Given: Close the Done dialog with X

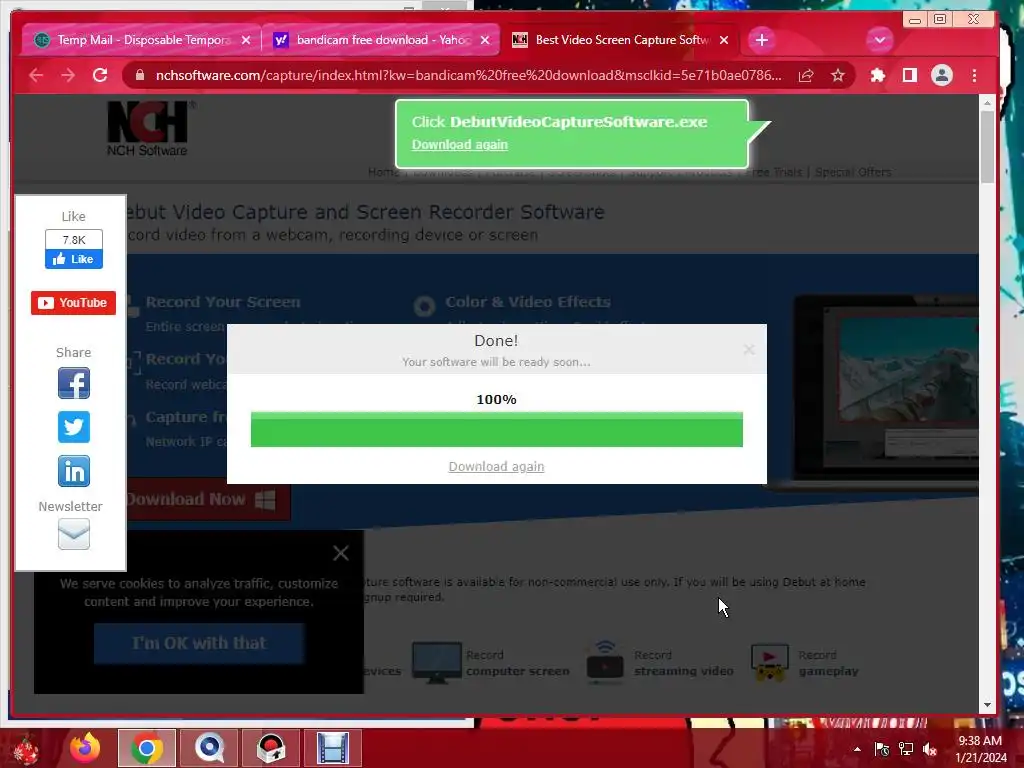Looking at the screenshot, I should (749, 350).
